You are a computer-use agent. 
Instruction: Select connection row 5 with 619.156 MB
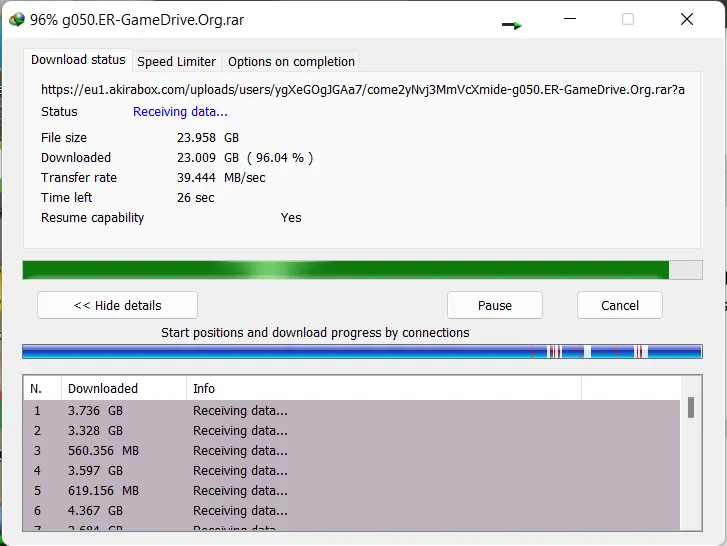[x=352, y=490]
